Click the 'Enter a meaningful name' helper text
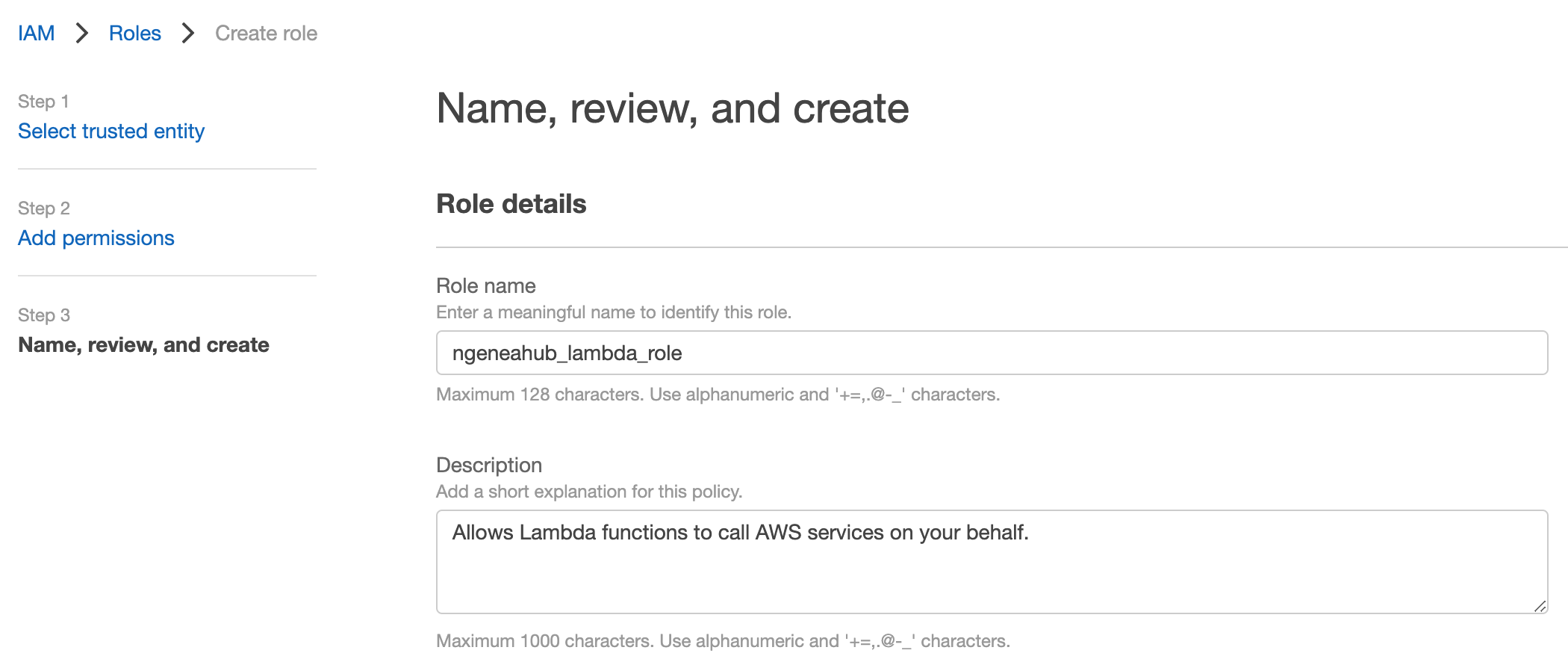Viewport: 1568px width, 665px height. pos(613,312)
